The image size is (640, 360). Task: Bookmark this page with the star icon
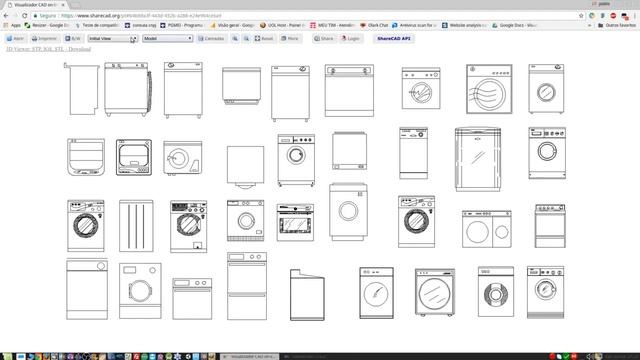[x=581, y=16]
